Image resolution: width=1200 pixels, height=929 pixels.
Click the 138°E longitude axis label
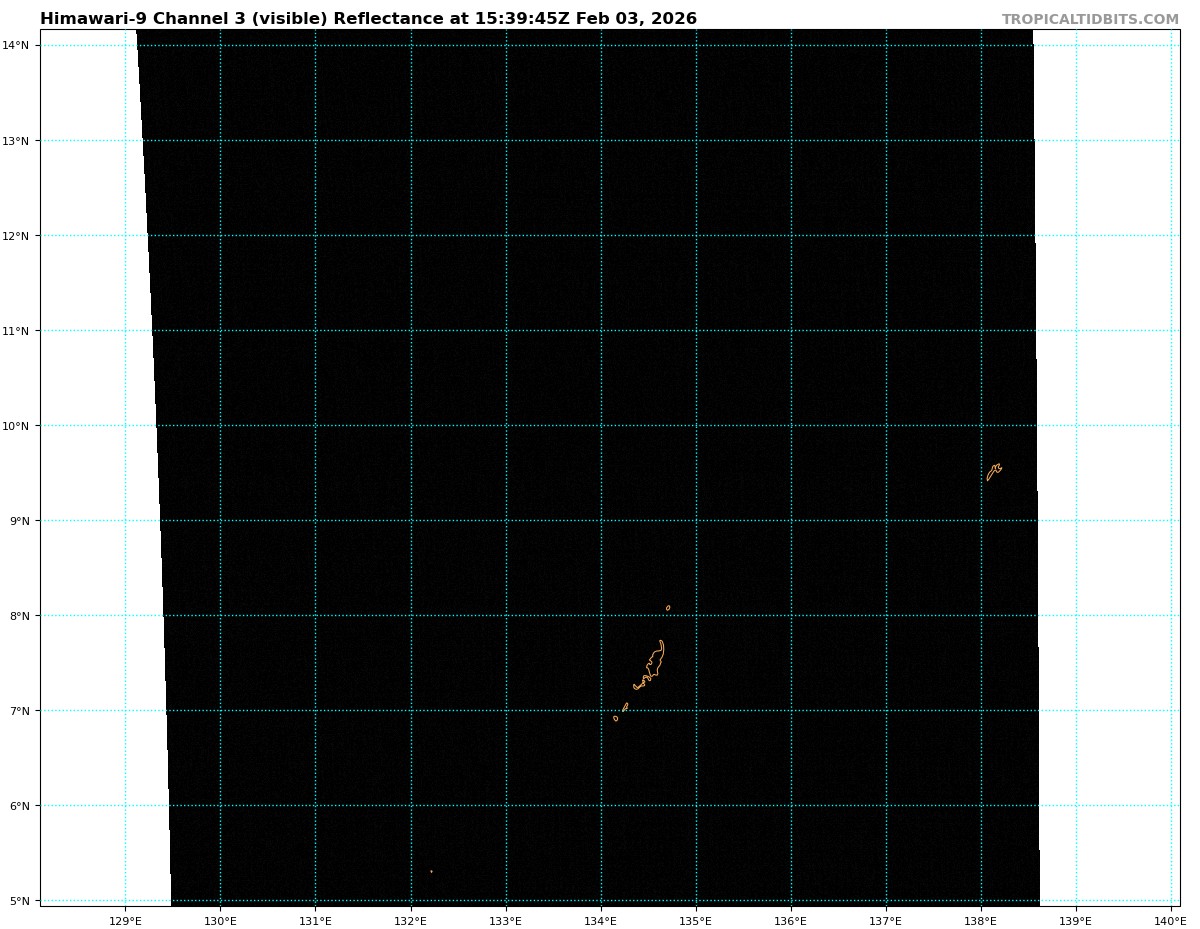980,920
